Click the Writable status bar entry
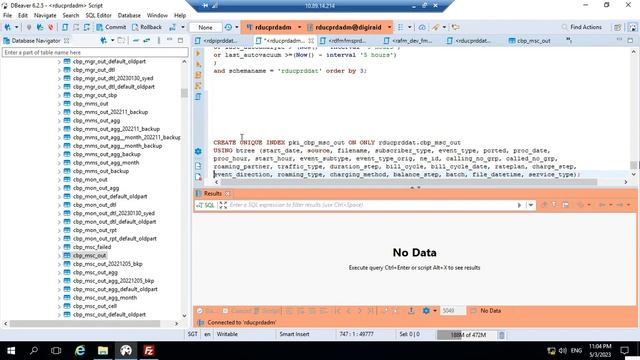Screen dimensions: 640x360 (227, 334)
